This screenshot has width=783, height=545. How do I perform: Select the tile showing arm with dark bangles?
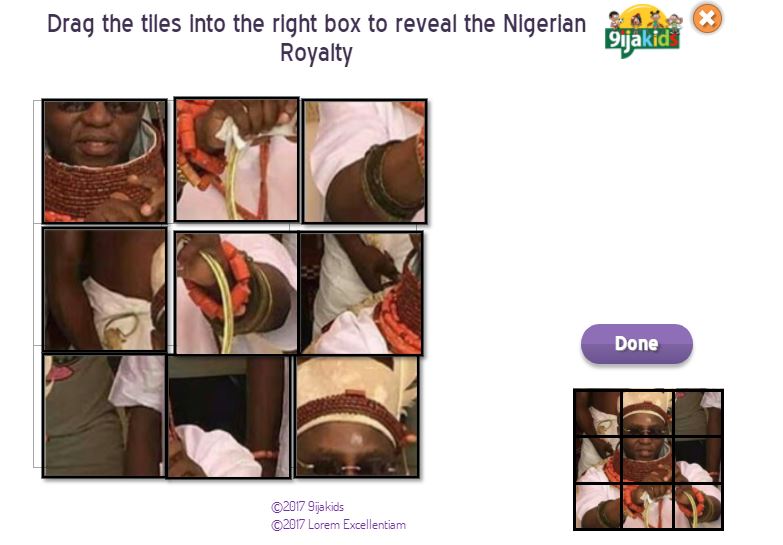pyautogui.click(x=365, y=161)
